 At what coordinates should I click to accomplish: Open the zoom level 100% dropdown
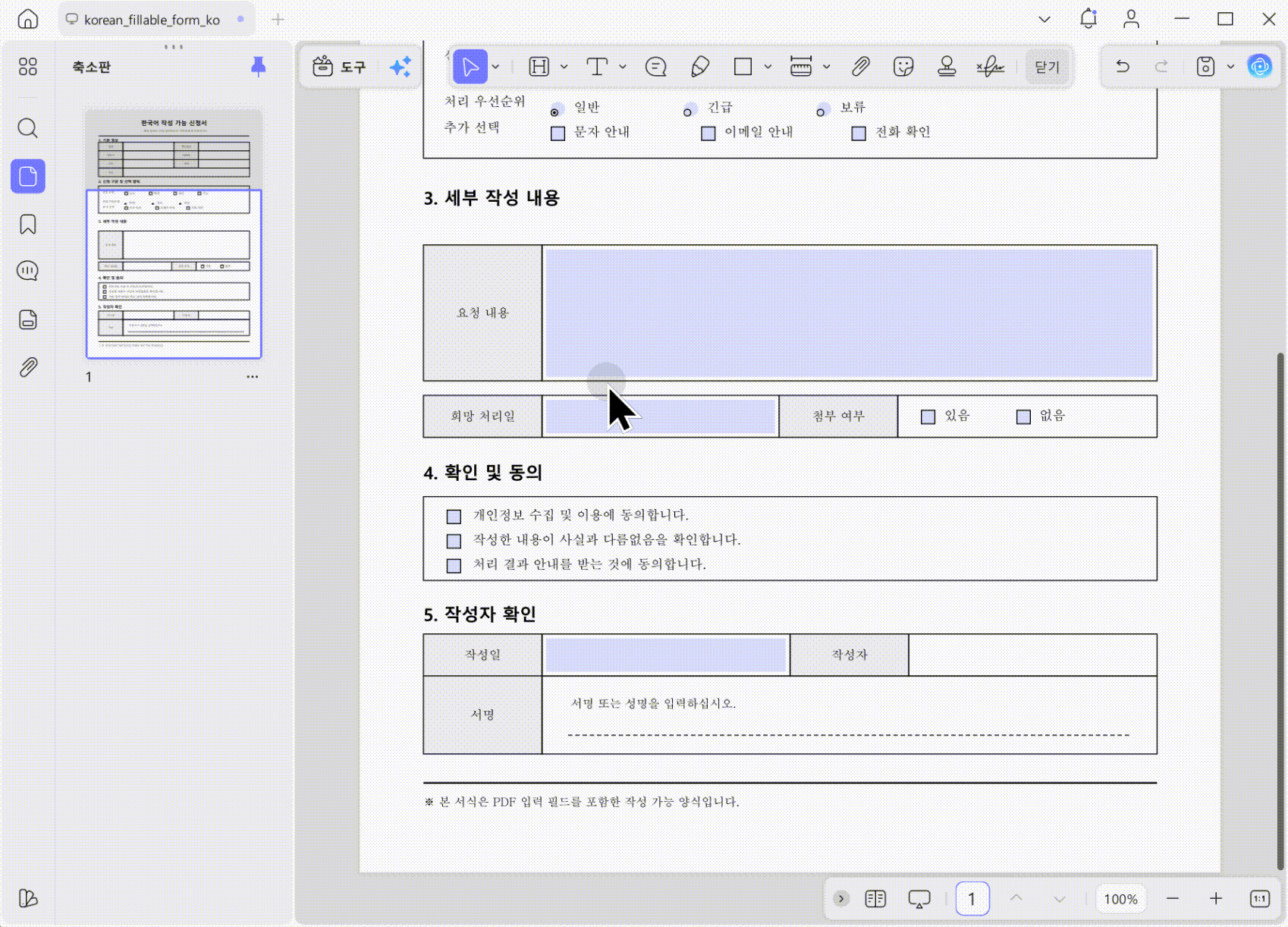(x=1120, y=899)
